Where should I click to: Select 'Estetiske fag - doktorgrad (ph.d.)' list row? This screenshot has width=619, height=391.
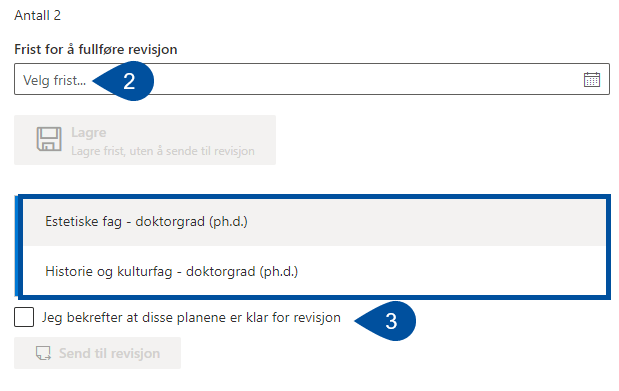coord(314,222)
